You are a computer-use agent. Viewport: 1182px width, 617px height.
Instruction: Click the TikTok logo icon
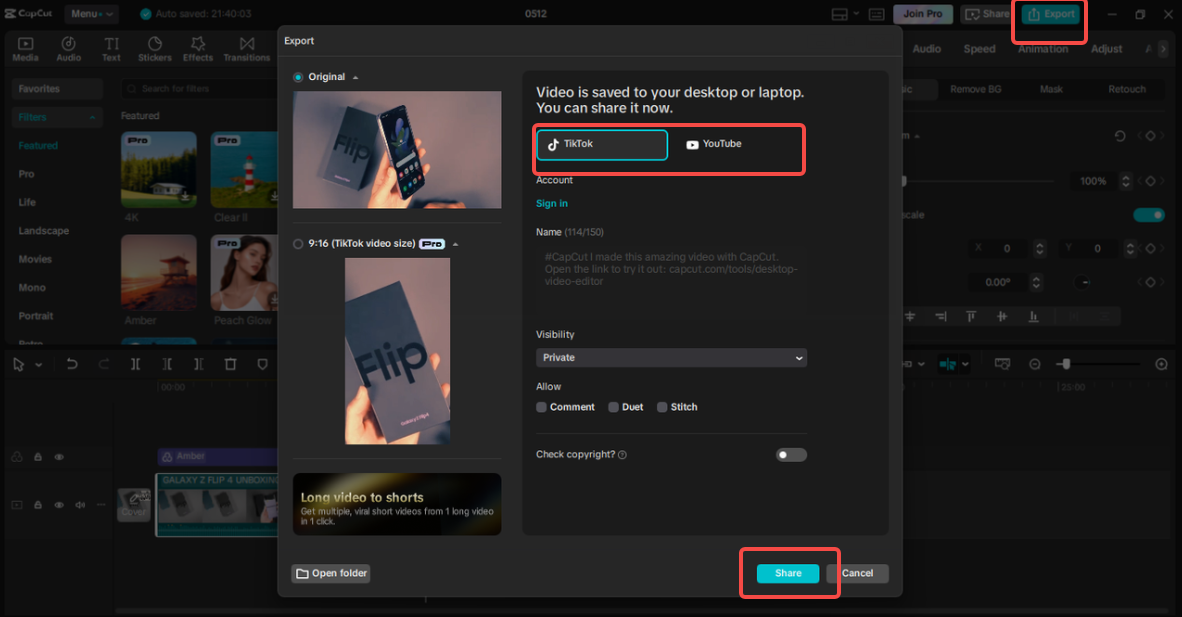(x=553, y=144)
